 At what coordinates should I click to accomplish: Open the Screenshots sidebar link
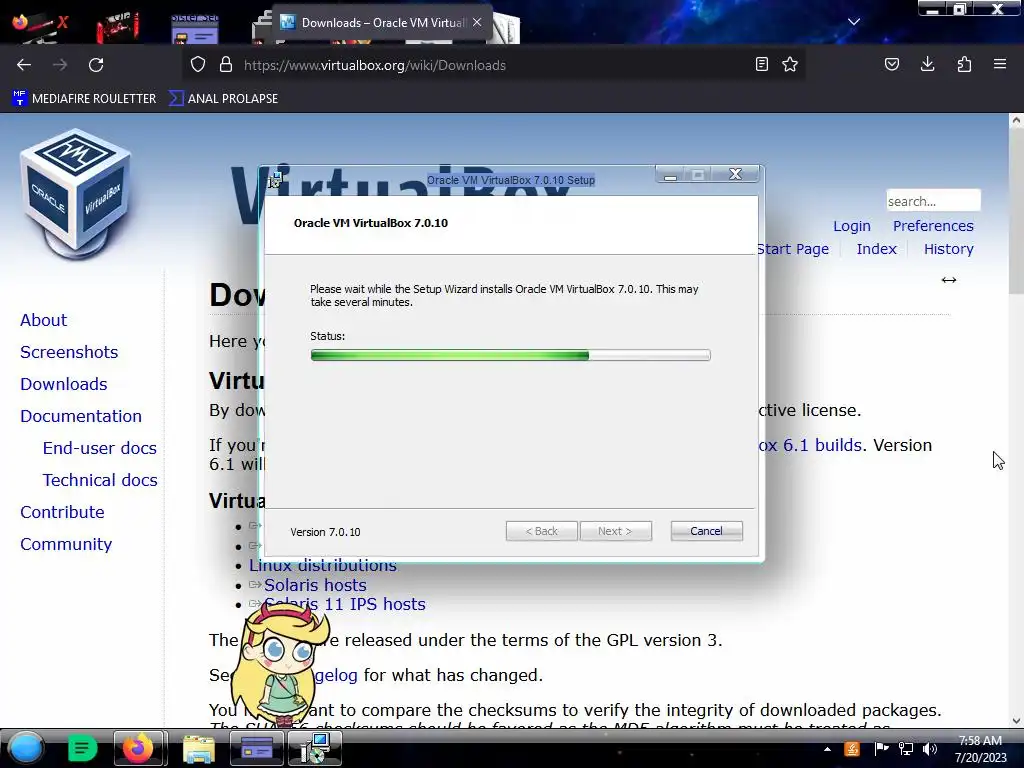point(69,352)
